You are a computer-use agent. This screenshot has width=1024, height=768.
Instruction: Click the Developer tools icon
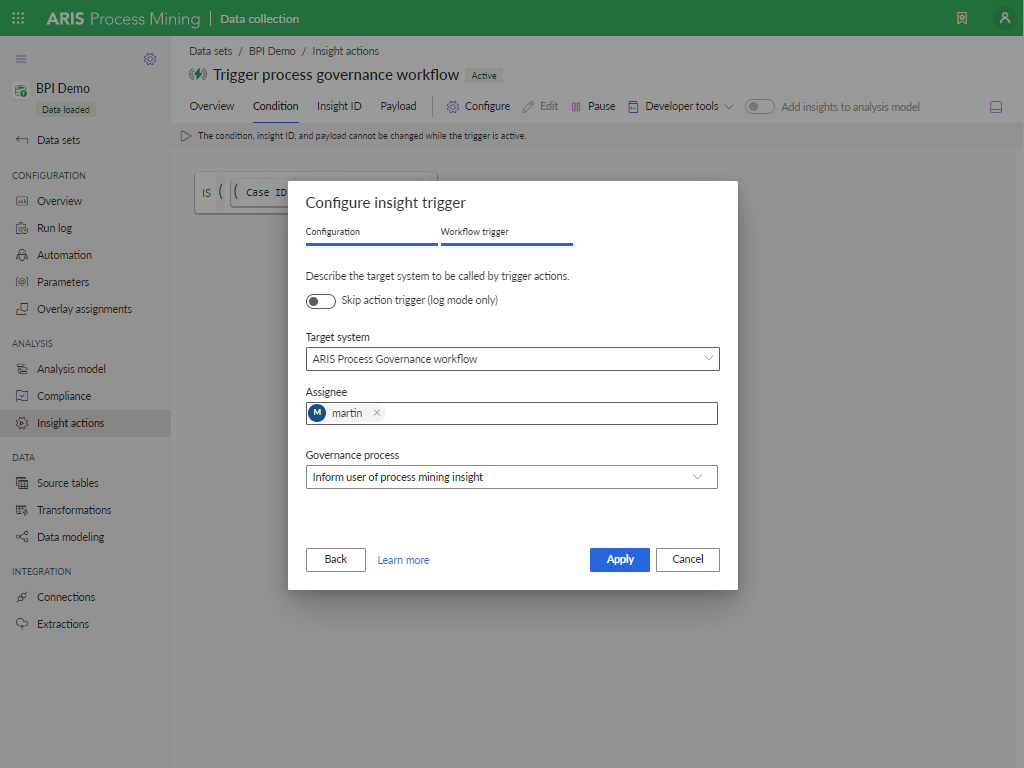(x=633, y=106)
